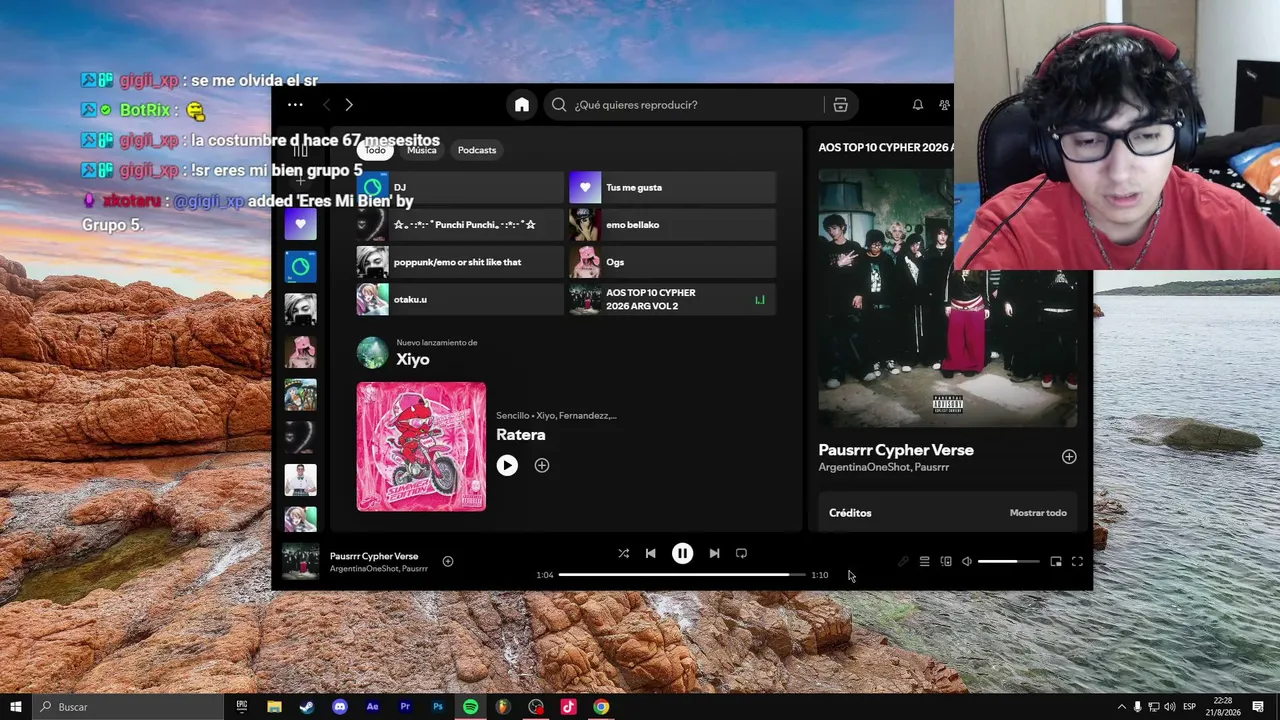Image resolution: width=1280 pixels, height=720 pixels.
Task: Open Liked Songs heart in the sidebar
Action: [300, 224]
